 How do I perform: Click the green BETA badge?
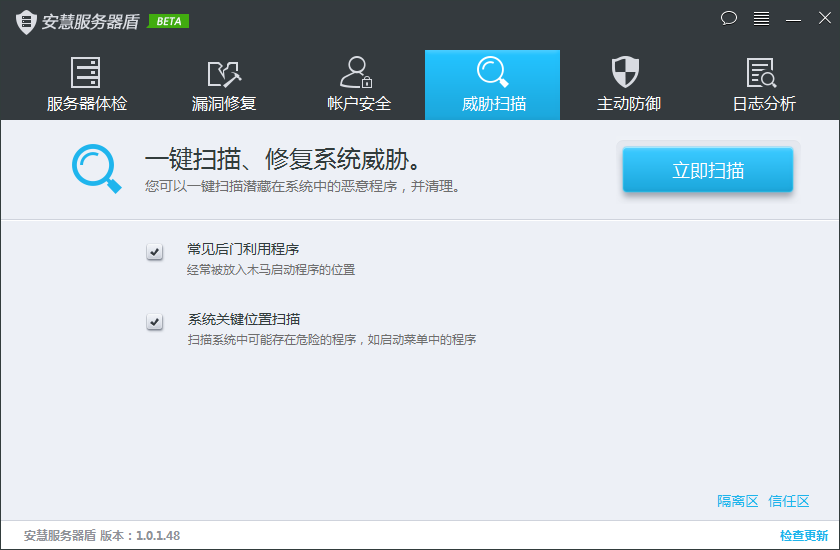[x=168, y=21]
